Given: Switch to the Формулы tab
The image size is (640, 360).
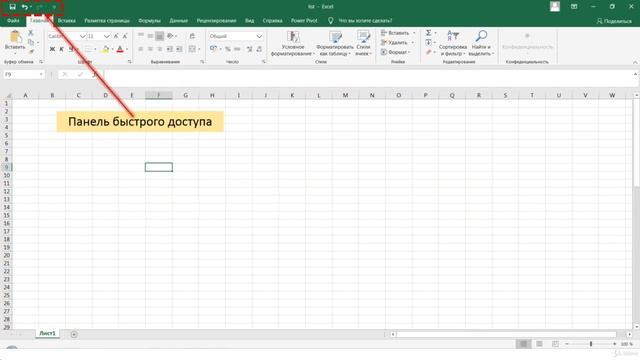Looking at the screenshot, I should (x=149, y=20).
